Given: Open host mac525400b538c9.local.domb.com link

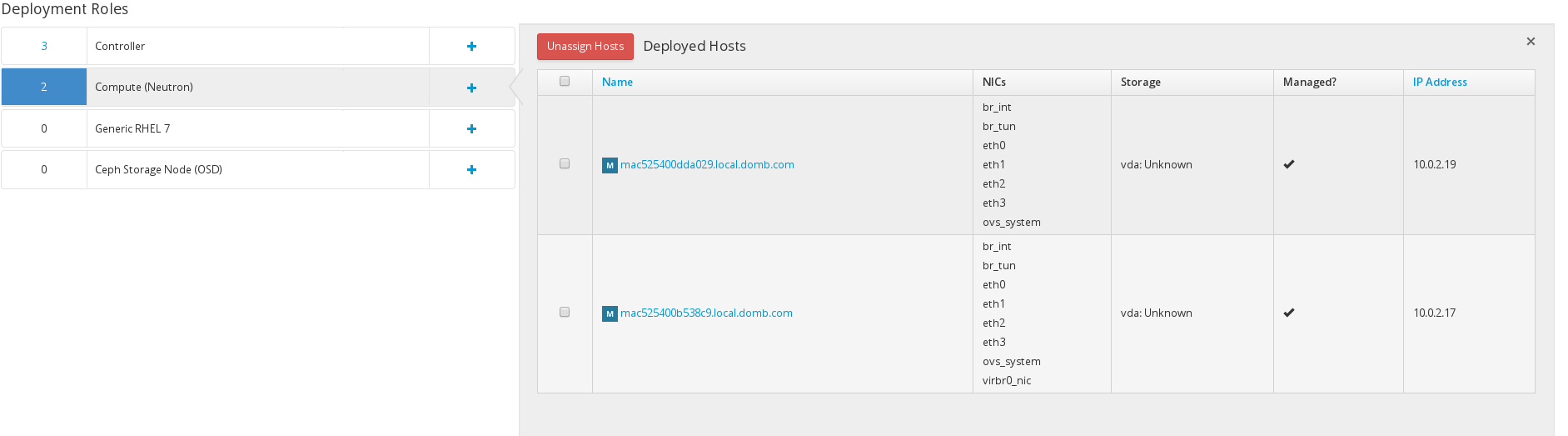Looking at the screenshot, I should point(706,313).
